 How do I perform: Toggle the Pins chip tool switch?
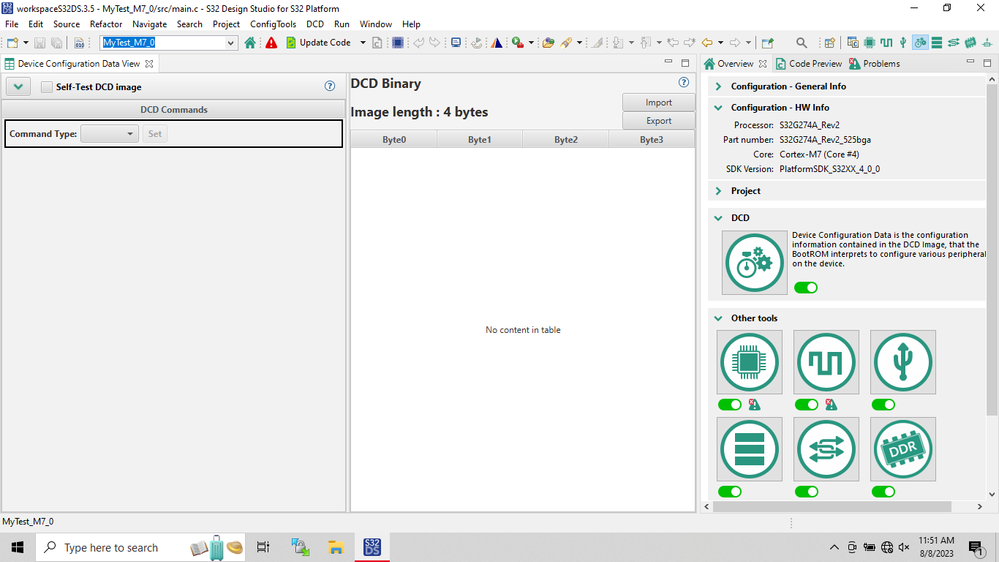pos(729,405)
